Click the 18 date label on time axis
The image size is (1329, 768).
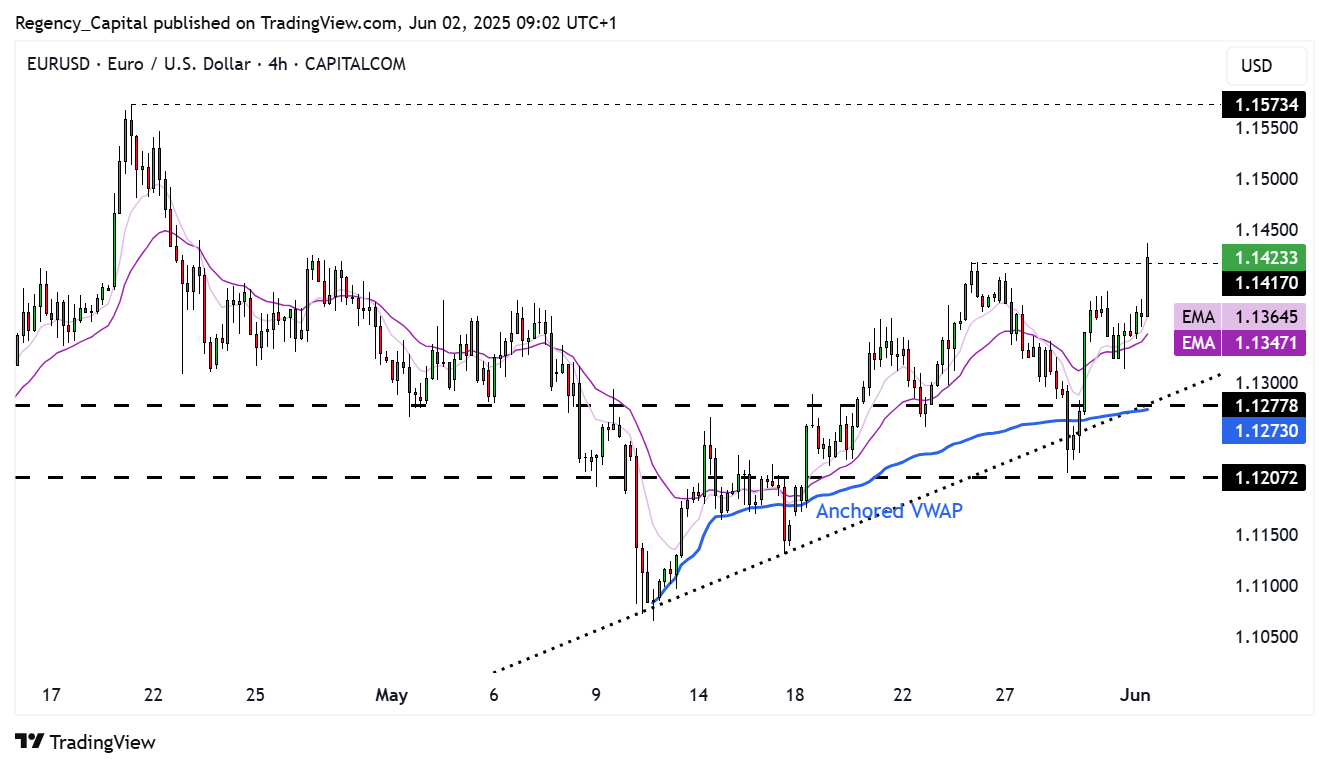[x=795, y=695]
